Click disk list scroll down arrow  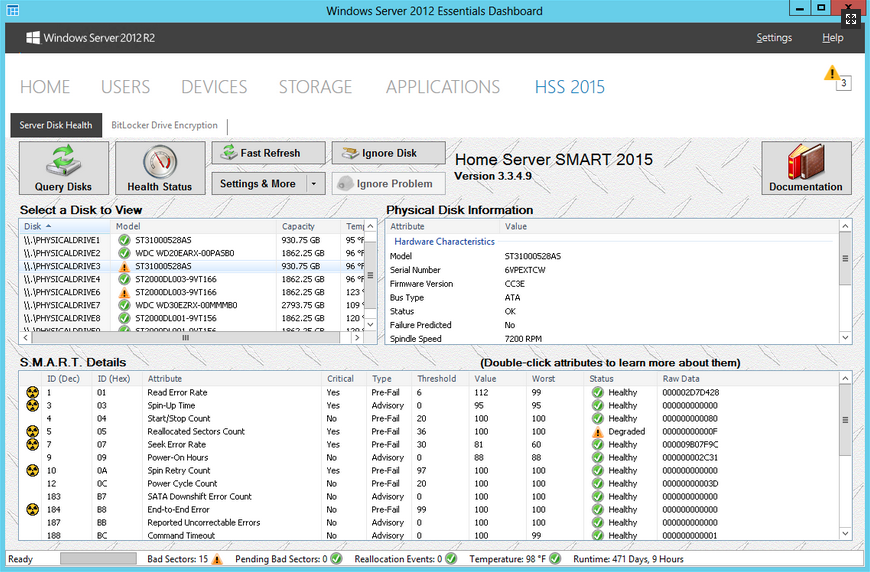(371, 325)
